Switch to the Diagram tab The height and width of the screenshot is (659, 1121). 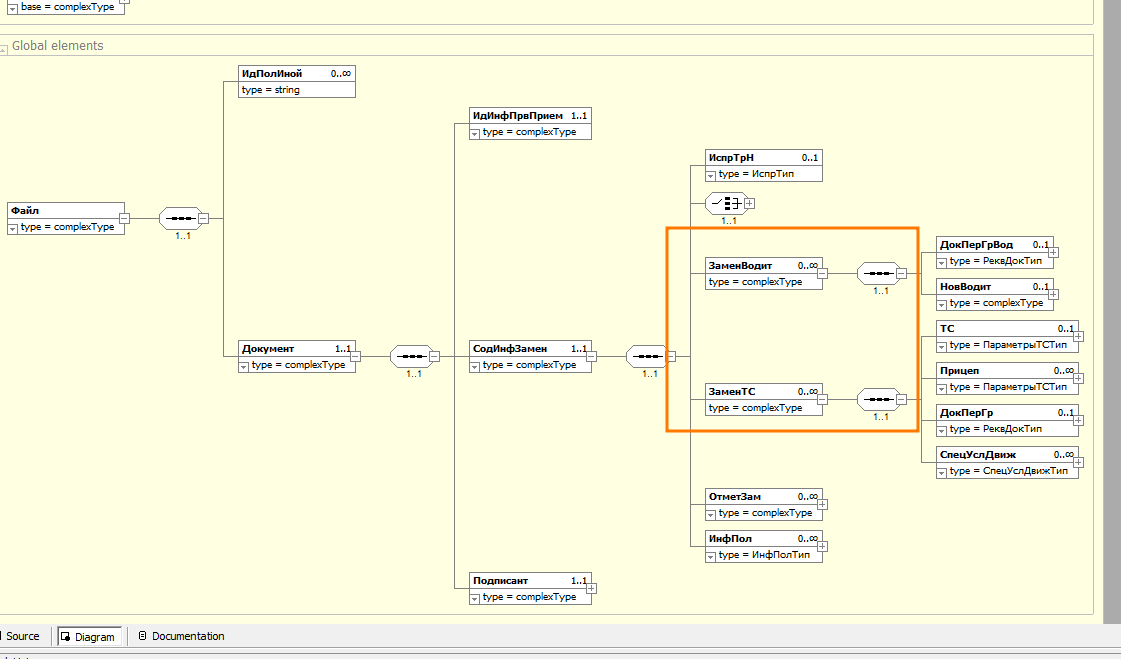tap(88, 636)
